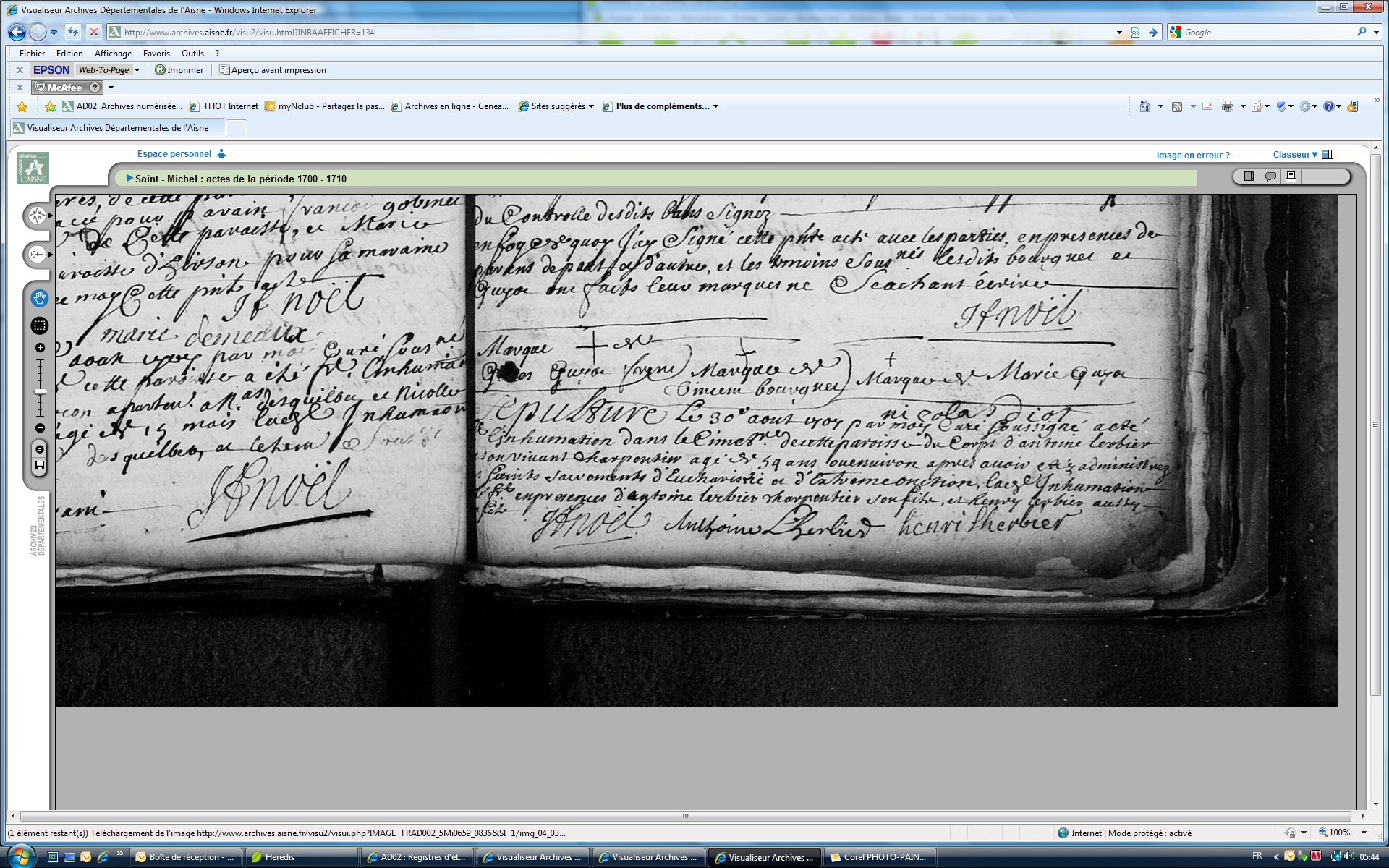Select the hand pan tool
This screenshot has width=1389, height=868.
[x=39, y=298]
